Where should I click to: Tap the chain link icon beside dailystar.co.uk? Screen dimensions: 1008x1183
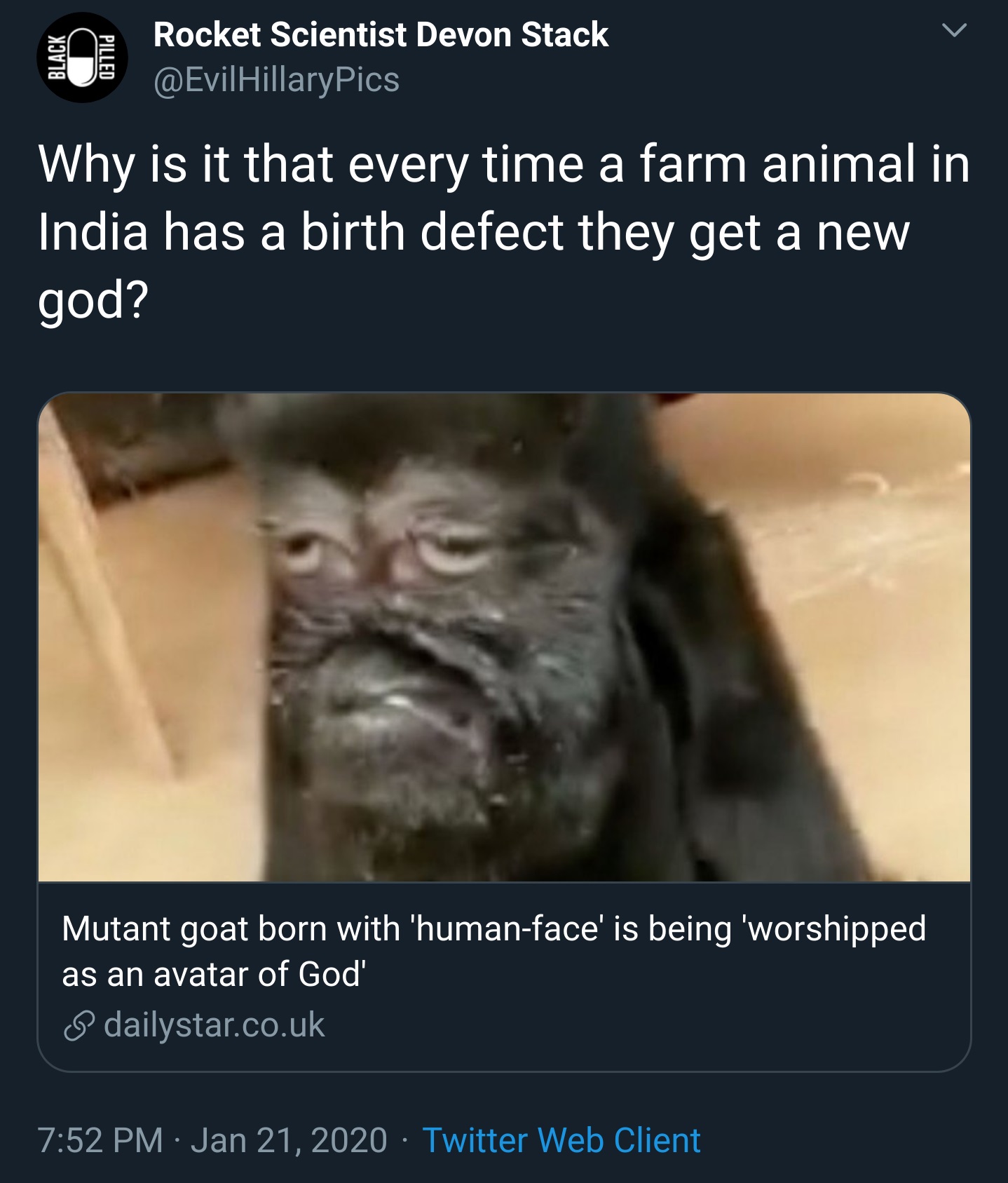click(79, 1026)
